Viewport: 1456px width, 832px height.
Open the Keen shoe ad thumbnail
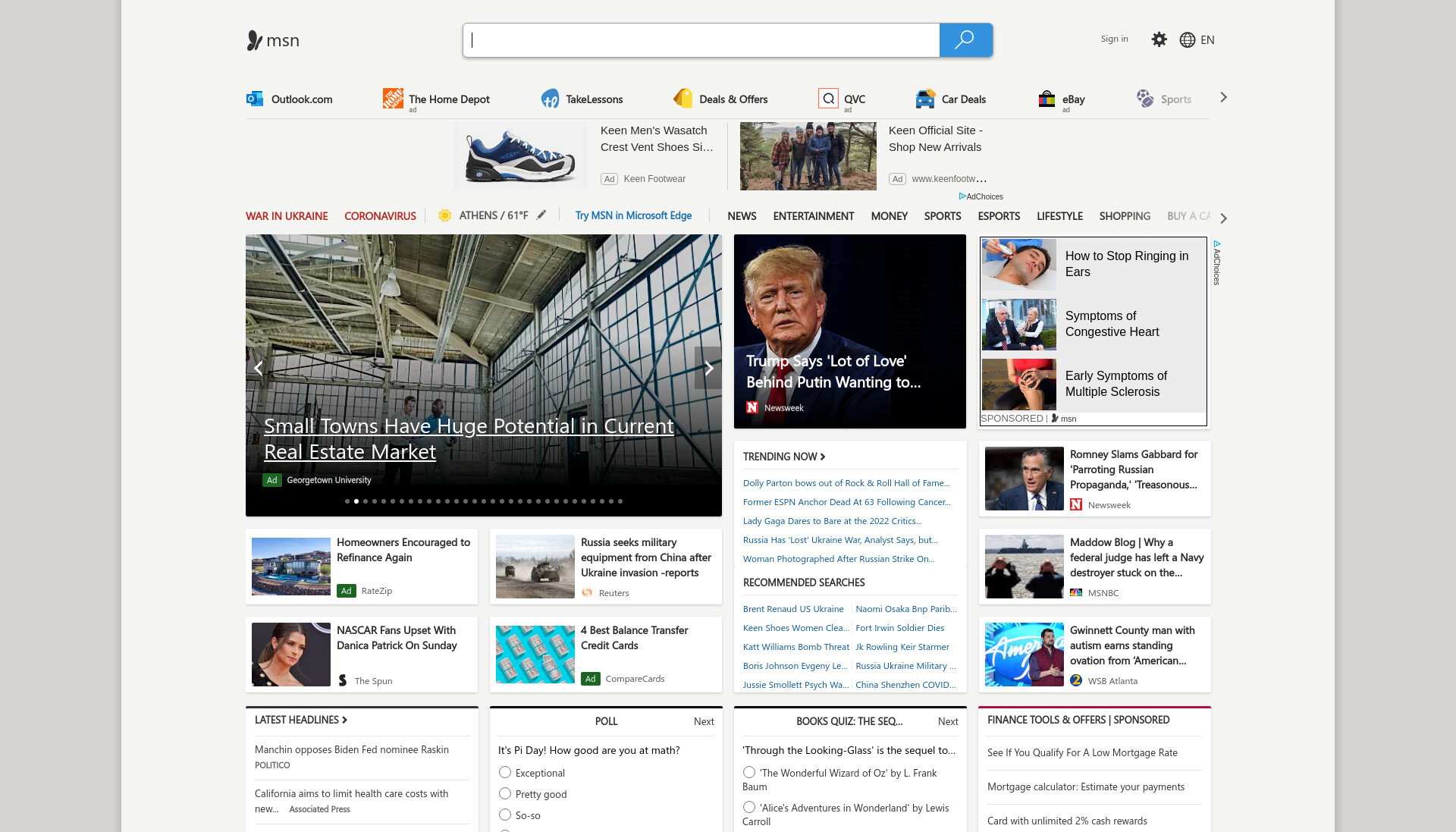pyautogui.click(x=520, y=156)
